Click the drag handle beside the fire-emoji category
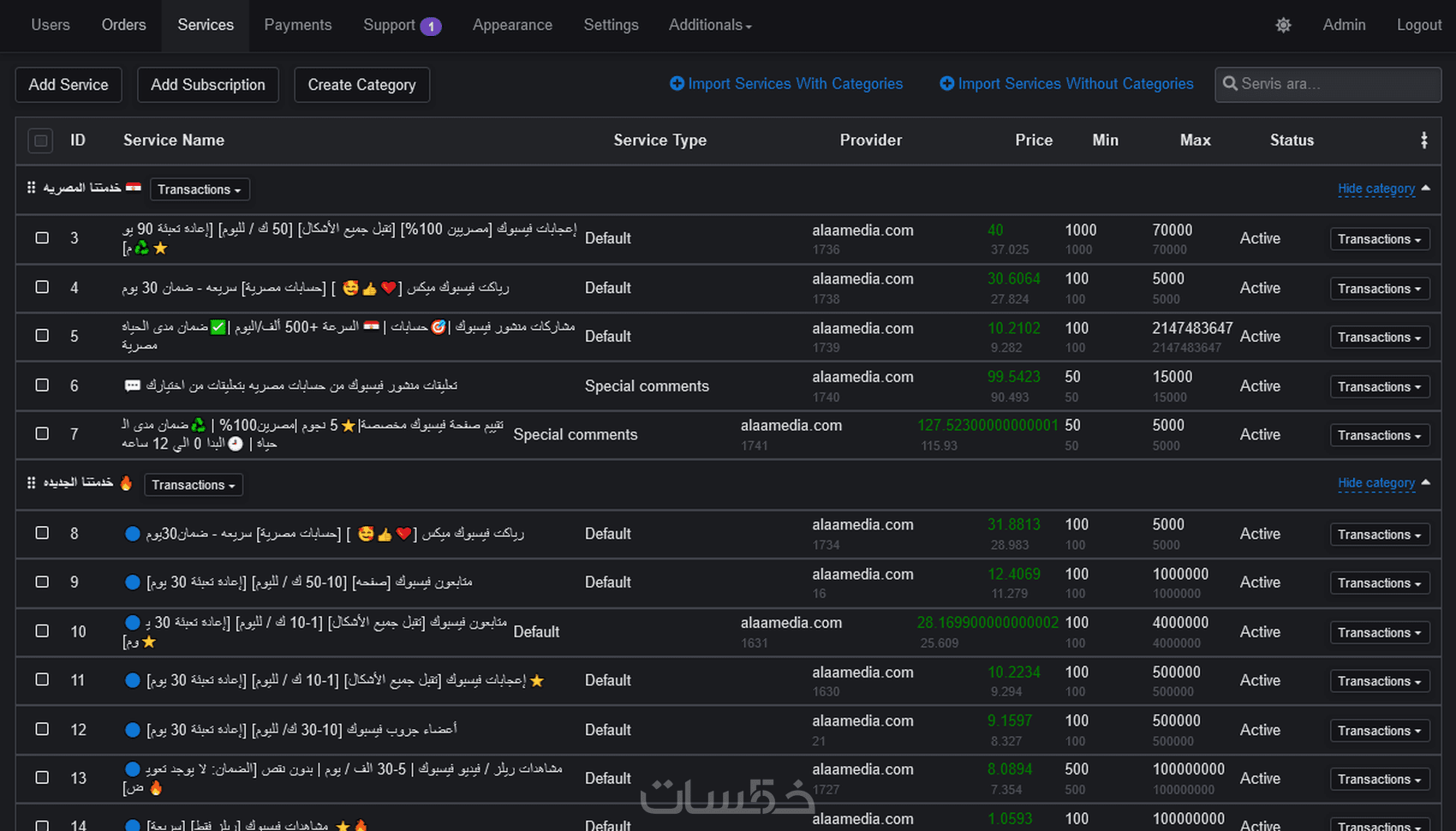 (x=31, y=483)
